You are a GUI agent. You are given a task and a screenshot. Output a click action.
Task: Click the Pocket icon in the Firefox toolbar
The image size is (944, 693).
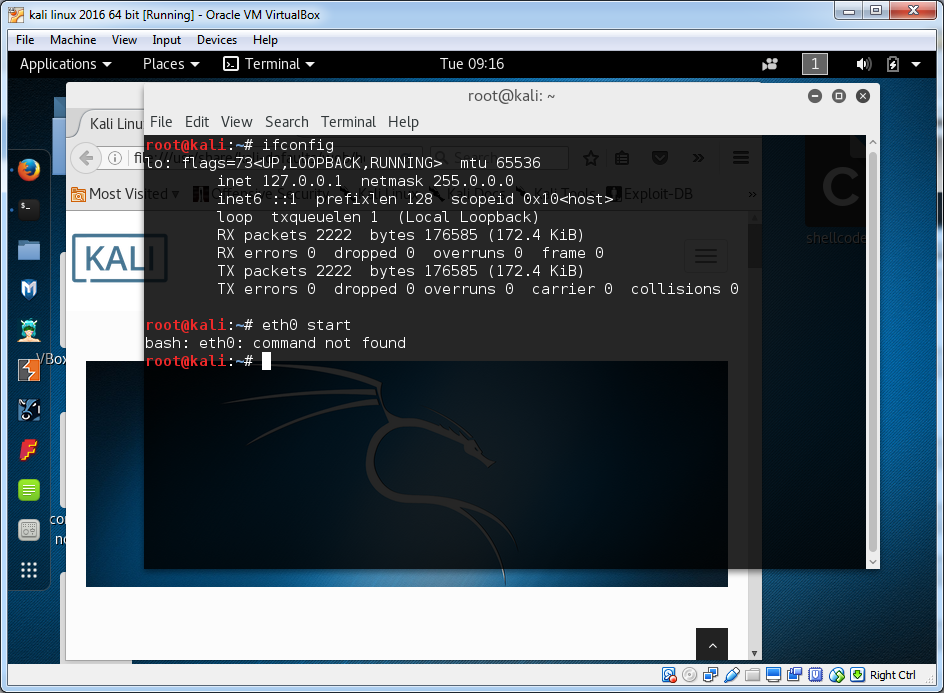click(x=660, y=158)
